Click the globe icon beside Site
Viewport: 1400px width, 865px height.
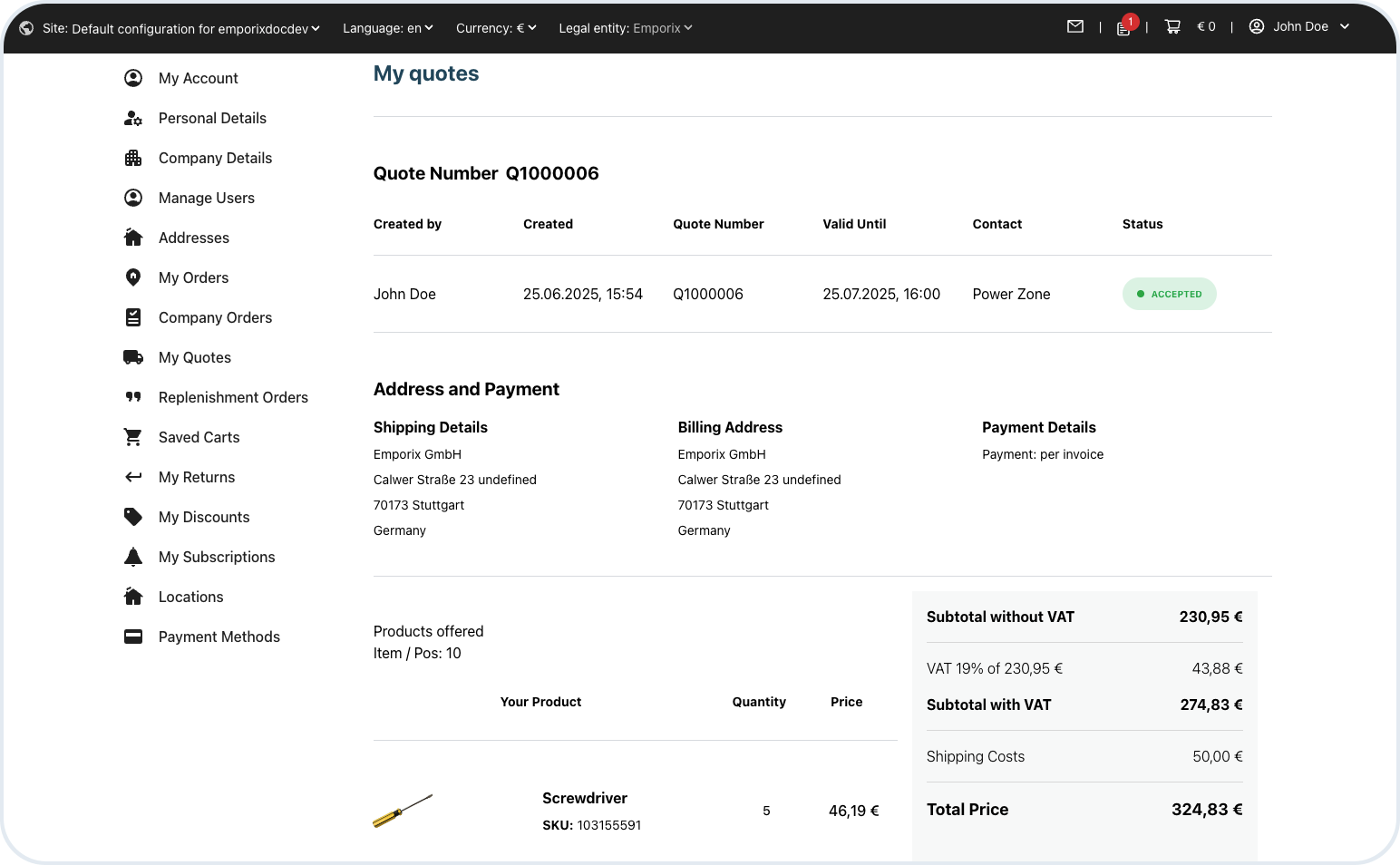pos(26,28)
